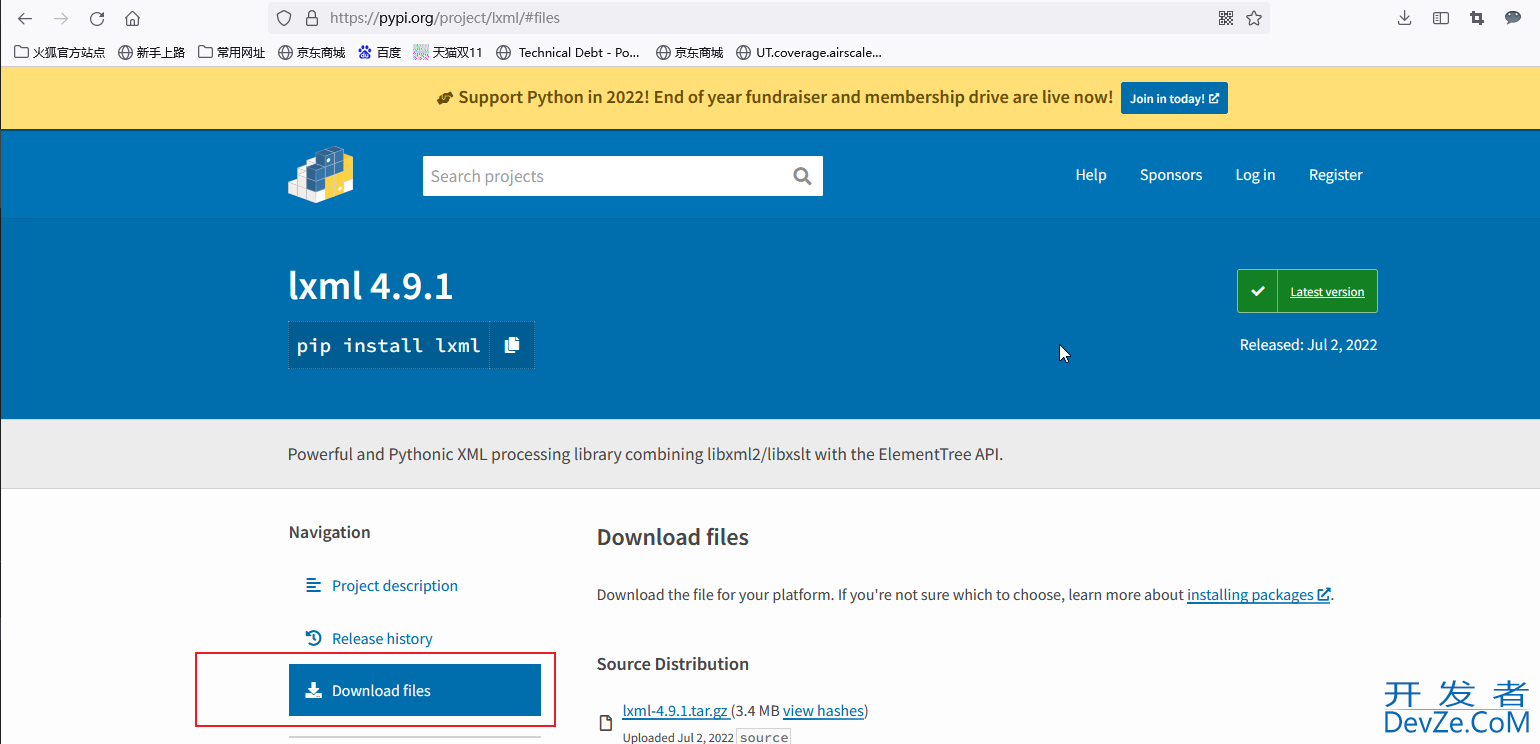Image resolution: width=1540 pixels, height=744 pixels.
Task: Click the file icon beside lxml-4.9.1.tar.gz
Action: 605,722
